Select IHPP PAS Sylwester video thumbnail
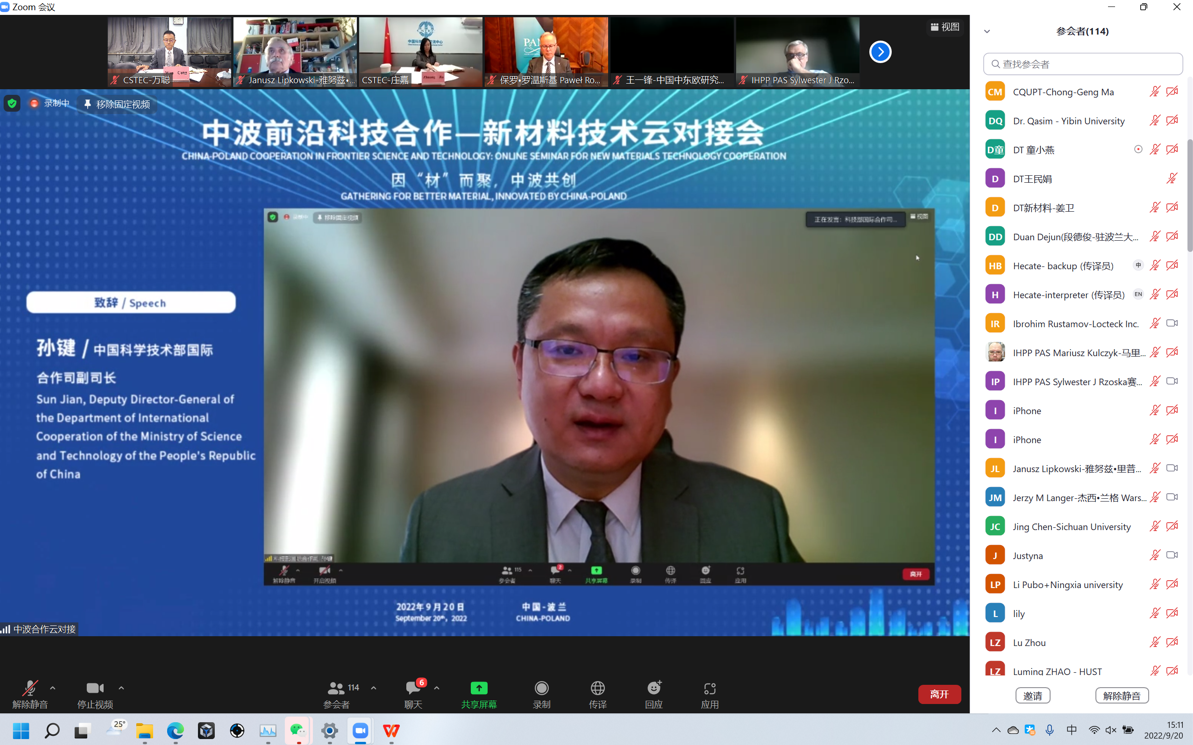The height and width of the screenshot is (745, 1193). click(x=797, y=52)
